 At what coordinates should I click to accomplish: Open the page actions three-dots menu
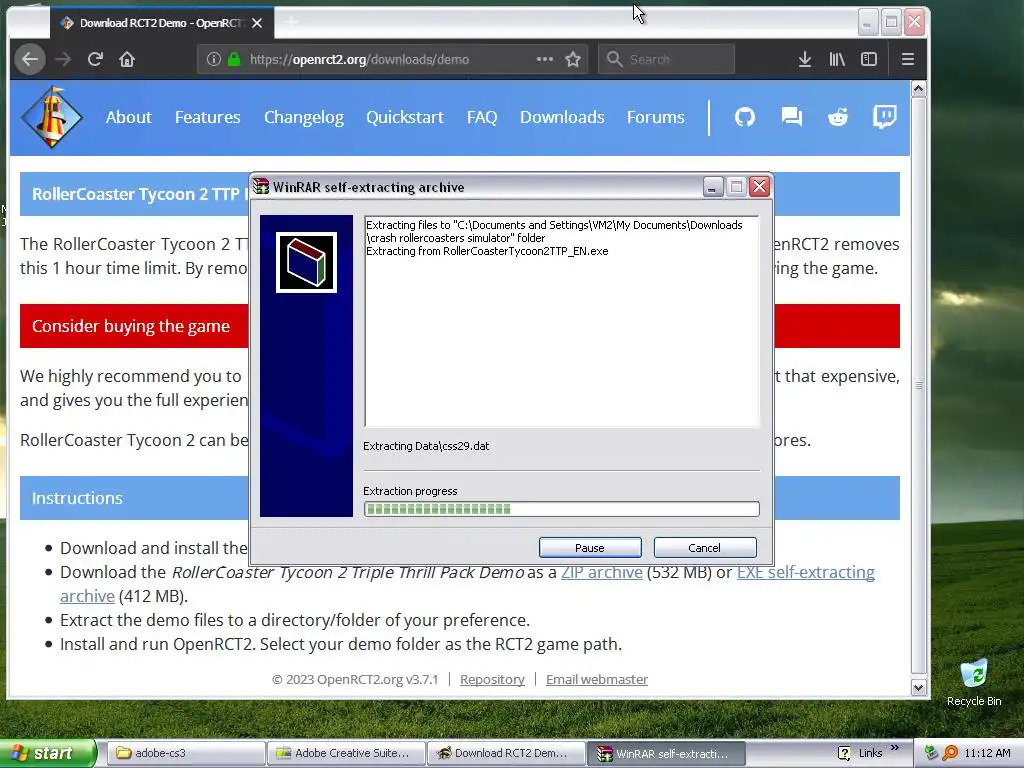545,59
